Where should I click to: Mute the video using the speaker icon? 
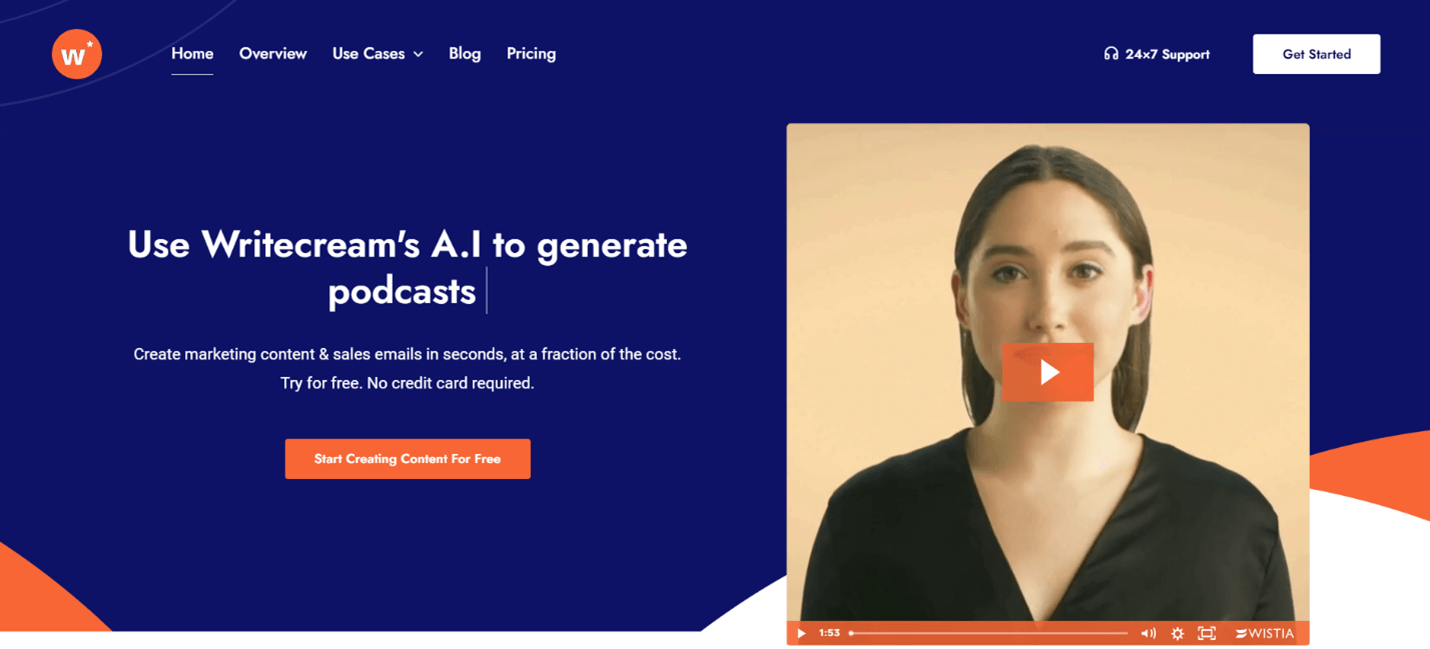tap(1148, 633)
